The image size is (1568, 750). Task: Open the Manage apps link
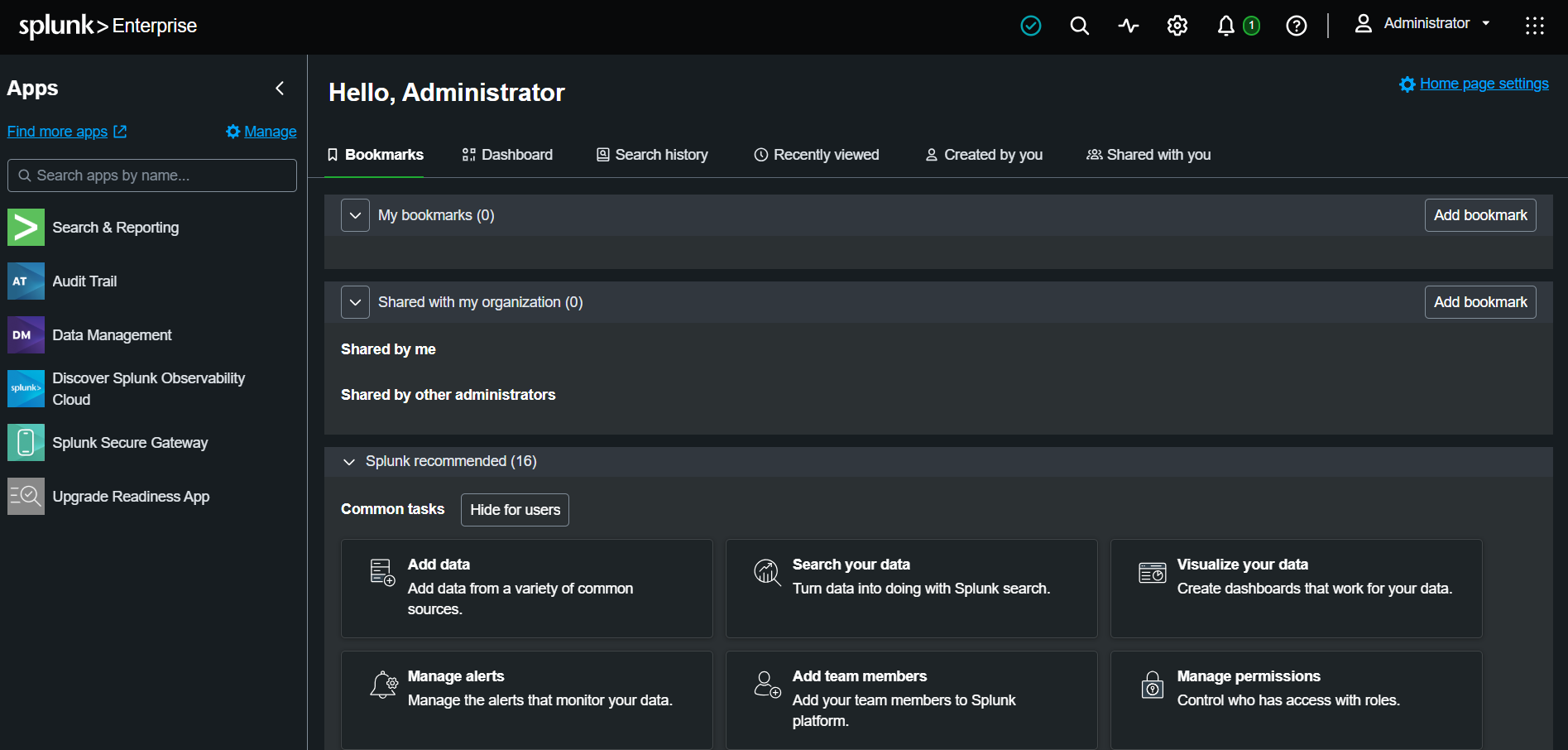261,132
